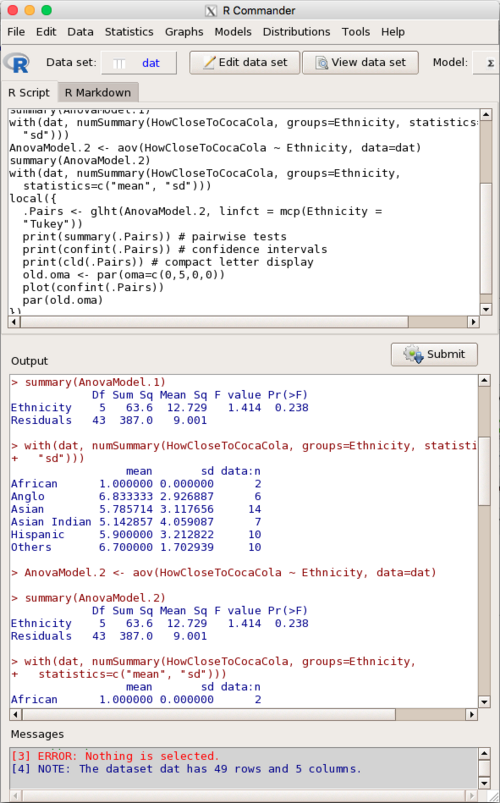Image resolution: width=500 pixels, height=803 pixels.
Task: Click script pane scroll right arrow
Action: (473, 322)
